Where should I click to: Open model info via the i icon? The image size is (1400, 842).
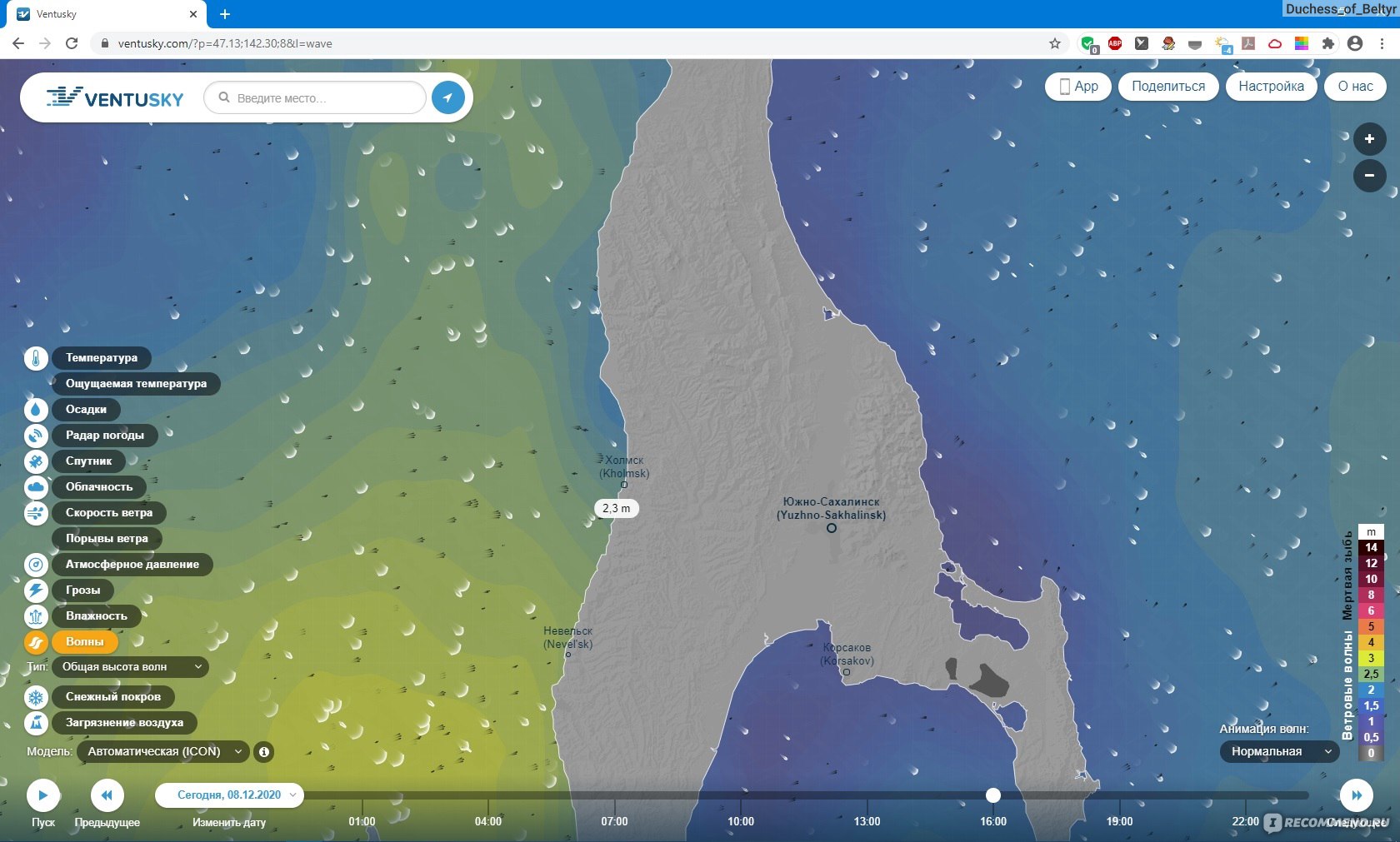pos(264,752)
